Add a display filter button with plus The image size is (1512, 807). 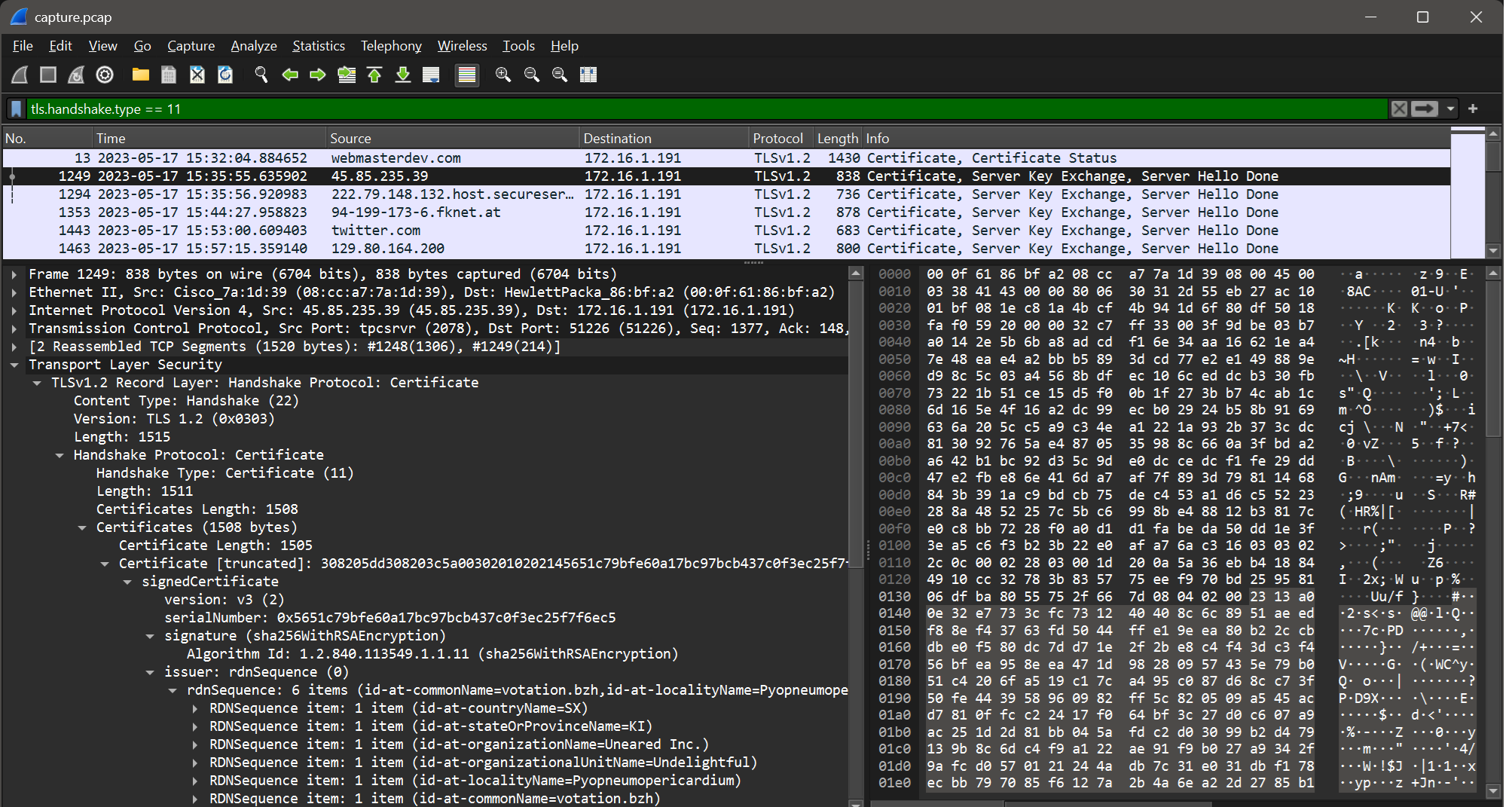[1473, 109]
